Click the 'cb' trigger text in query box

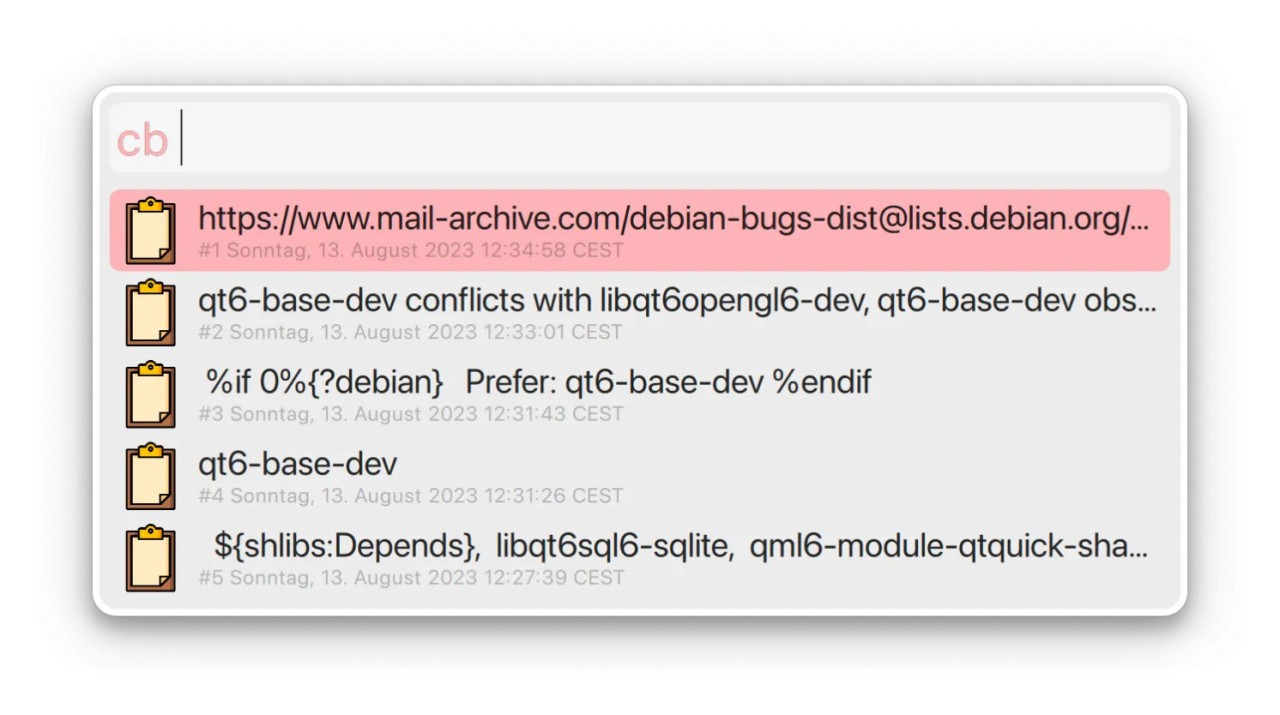click(x=141, y=140)
